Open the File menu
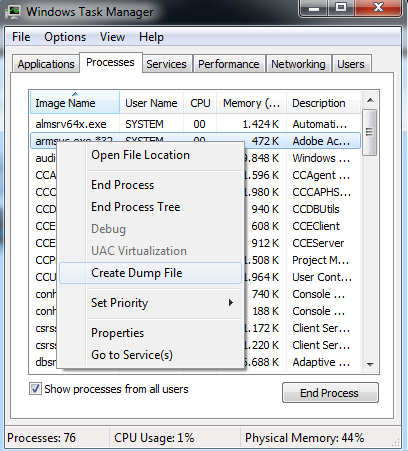The image size is (408, 451). click(x=21, y=37)
